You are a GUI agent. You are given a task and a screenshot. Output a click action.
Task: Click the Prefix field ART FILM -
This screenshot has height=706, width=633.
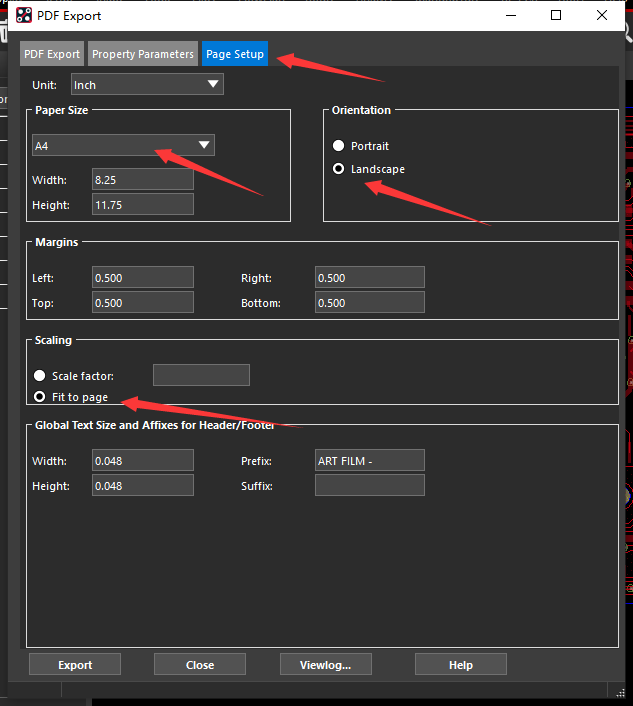[x=370, y=461]
